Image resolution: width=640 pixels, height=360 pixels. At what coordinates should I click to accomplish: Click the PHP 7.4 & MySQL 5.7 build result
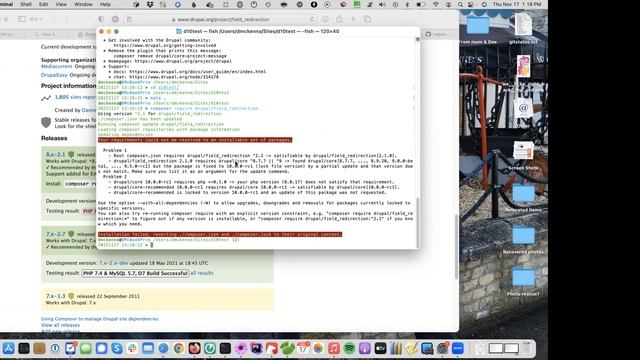point(135,273)
